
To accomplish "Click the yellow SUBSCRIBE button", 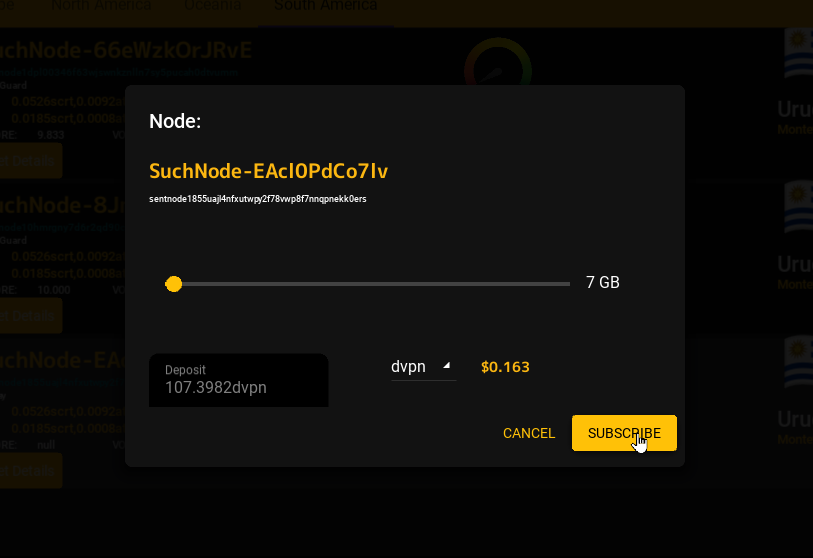I will 624,433.
